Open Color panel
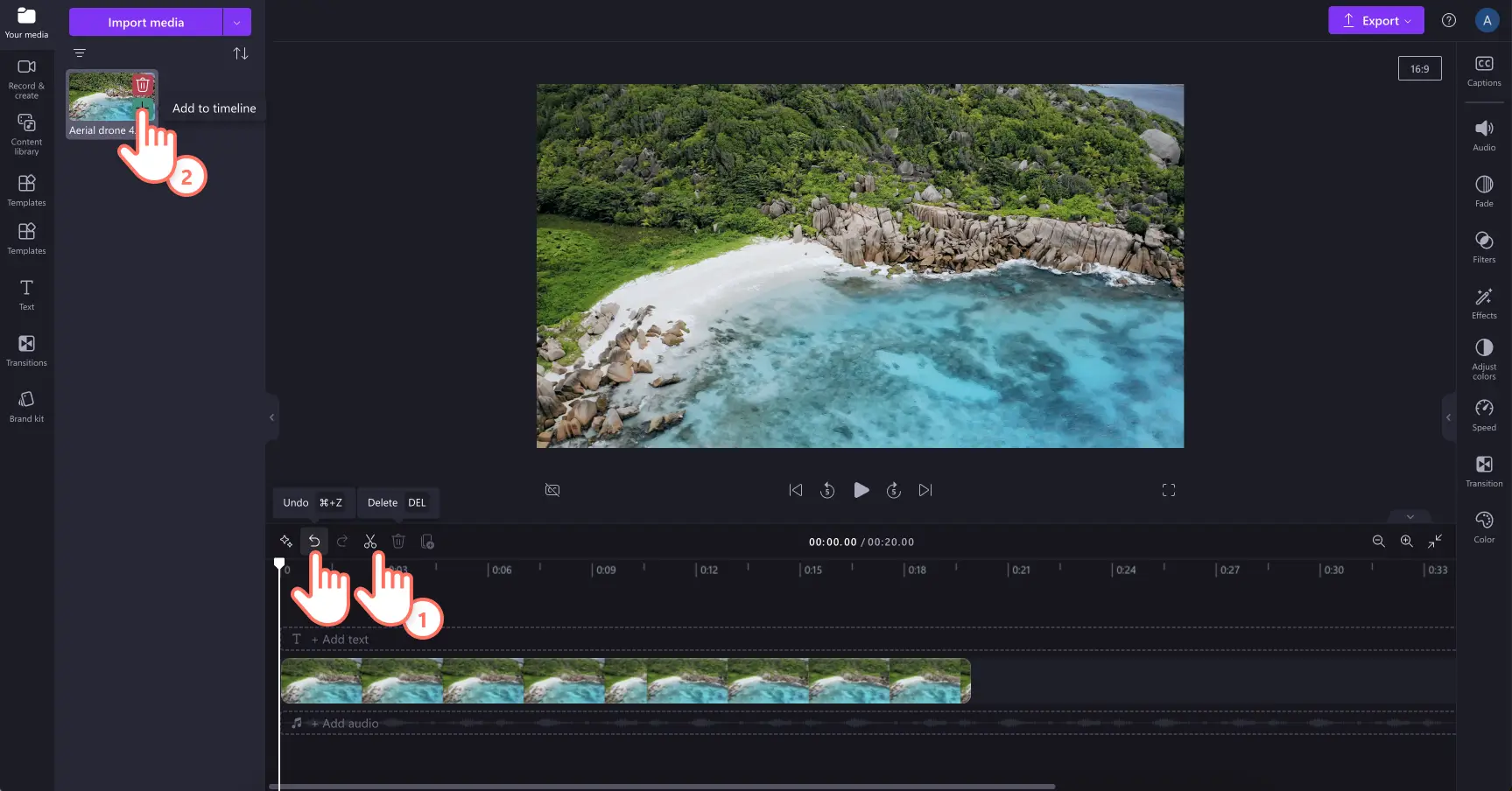The image size is (1512, 791). pyautogui.click(x=1484, y=528)
